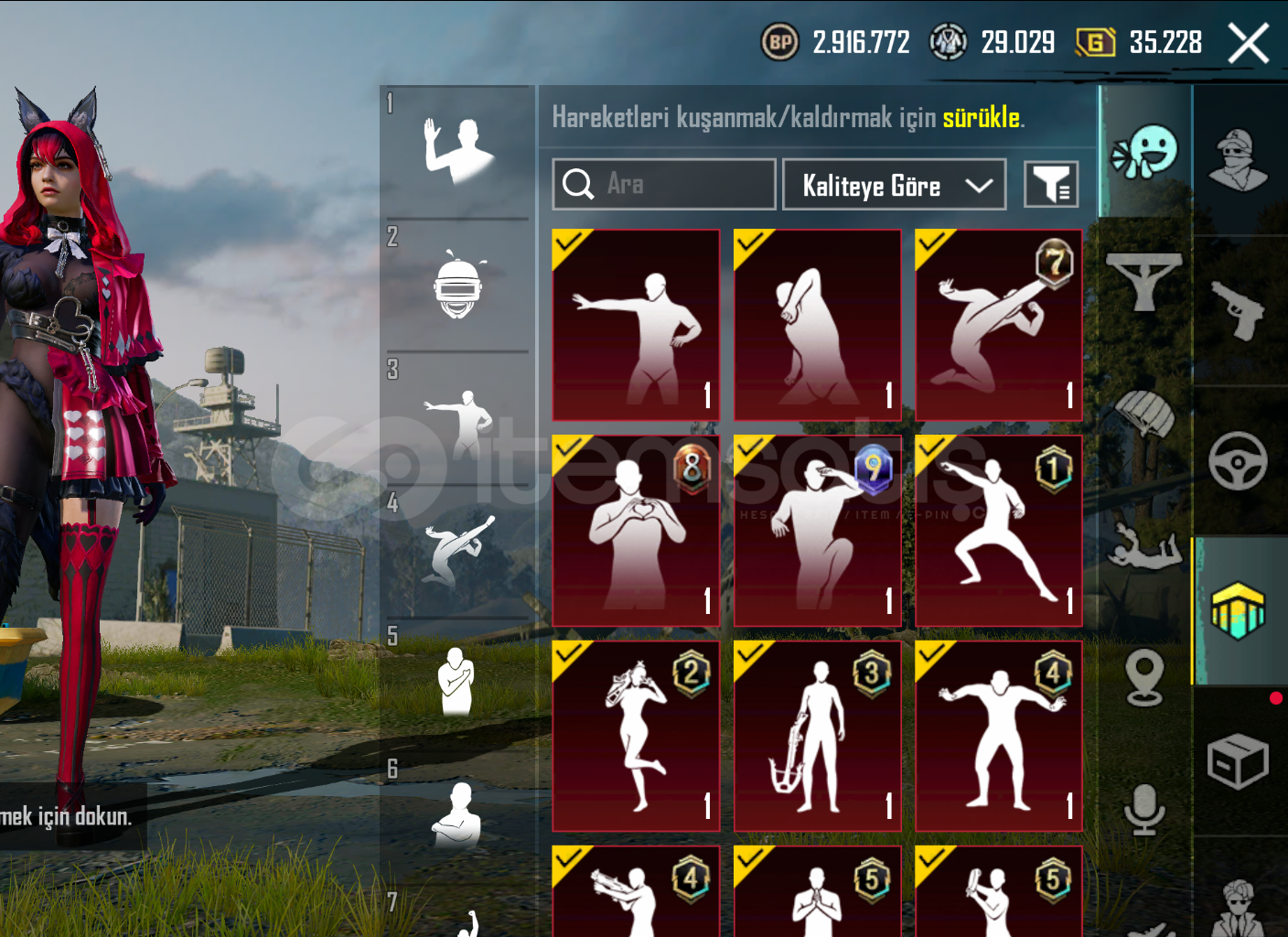This screenshot has height=937, width=1288.
Task: Expand the Kaliteye Göre sort dropdown
Action: 895,185
